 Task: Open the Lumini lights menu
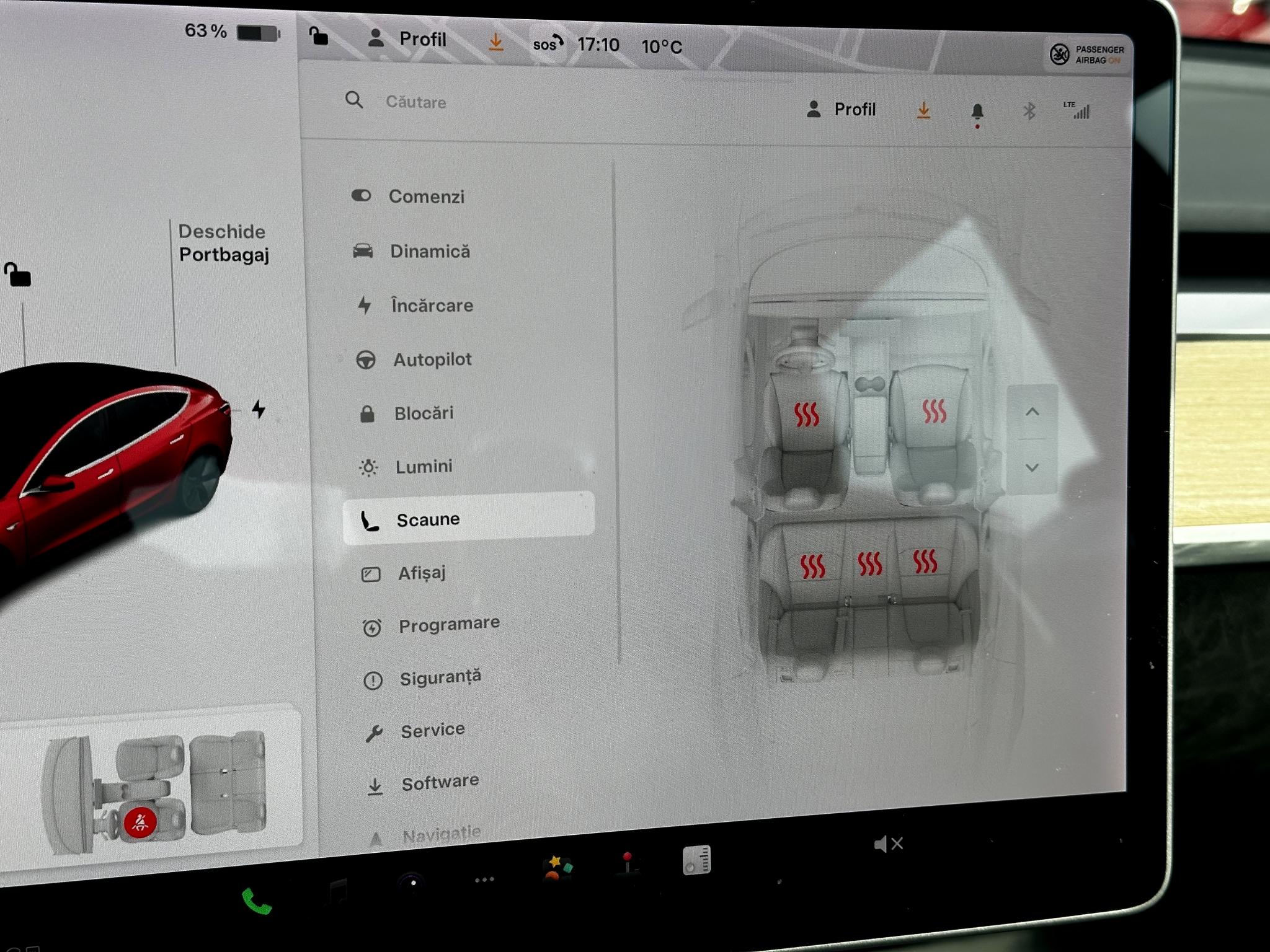pyautogui.click(x=406, y=467)
